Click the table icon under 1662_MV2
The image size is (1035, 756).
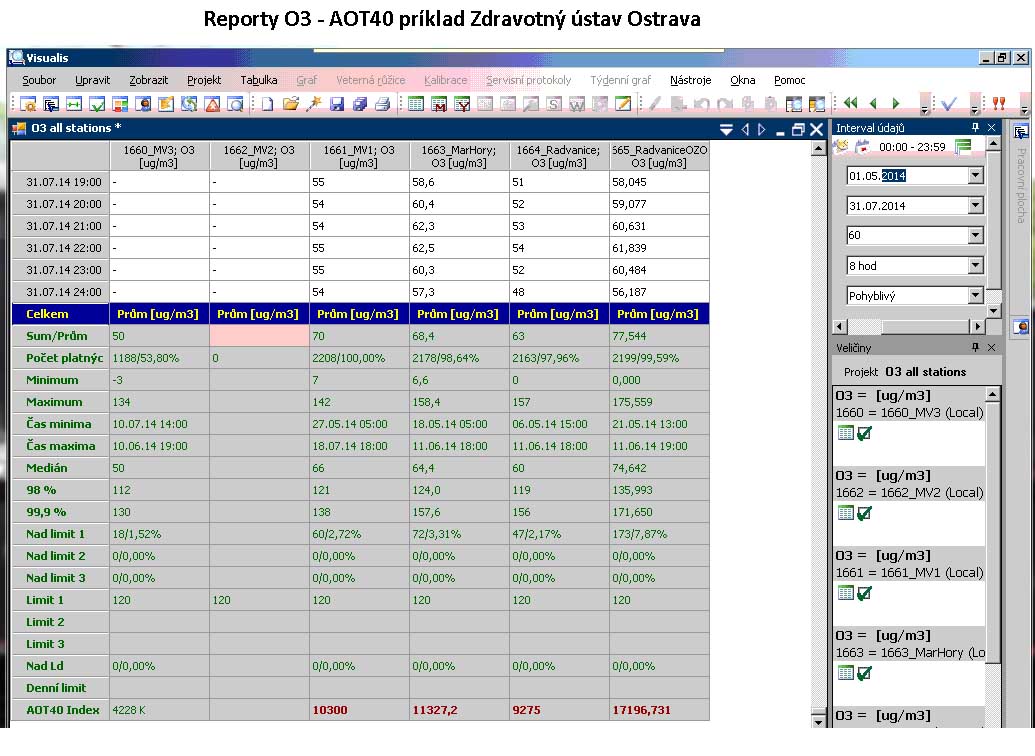click(846, 513)
